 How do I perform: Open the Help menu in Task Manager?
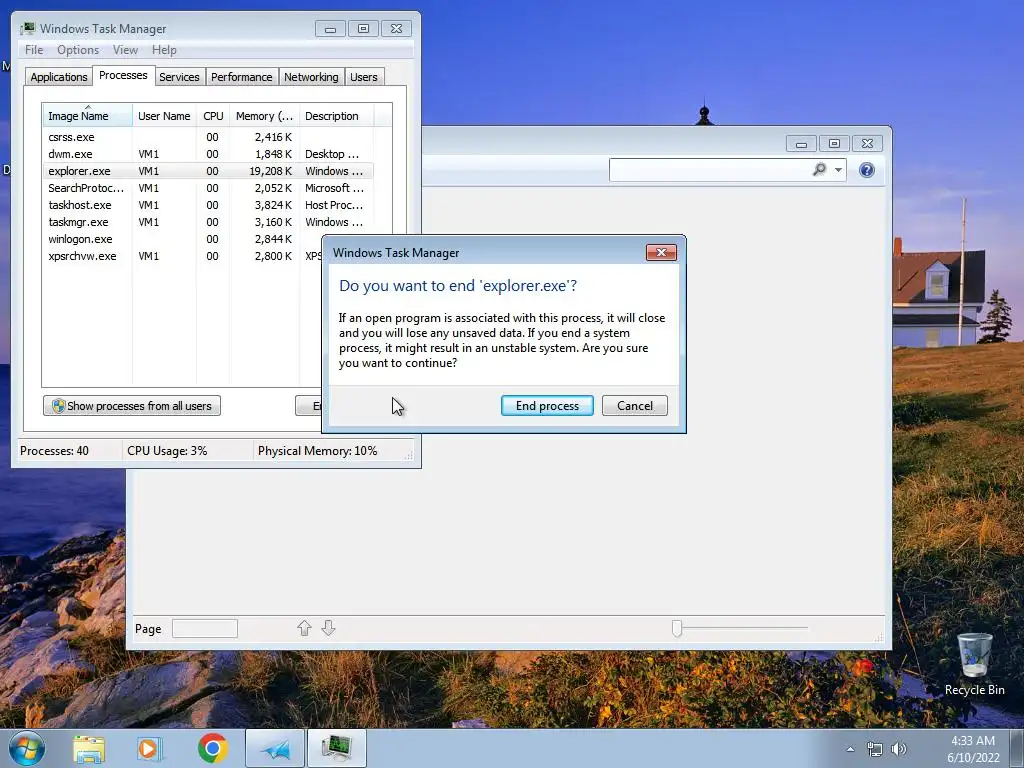click(164, 50)
